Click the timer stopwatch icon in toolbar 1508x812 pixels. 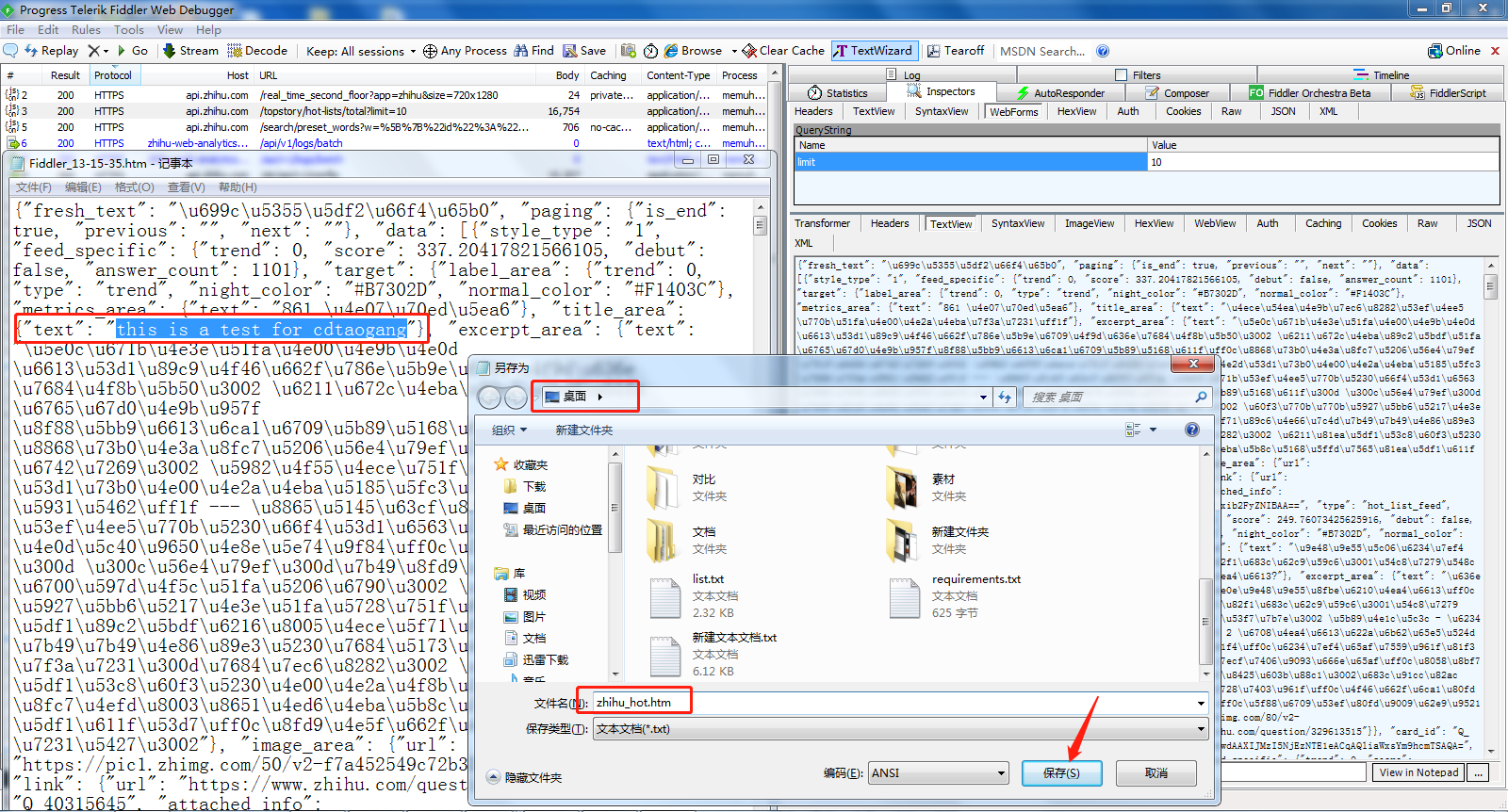coord(651,51)
